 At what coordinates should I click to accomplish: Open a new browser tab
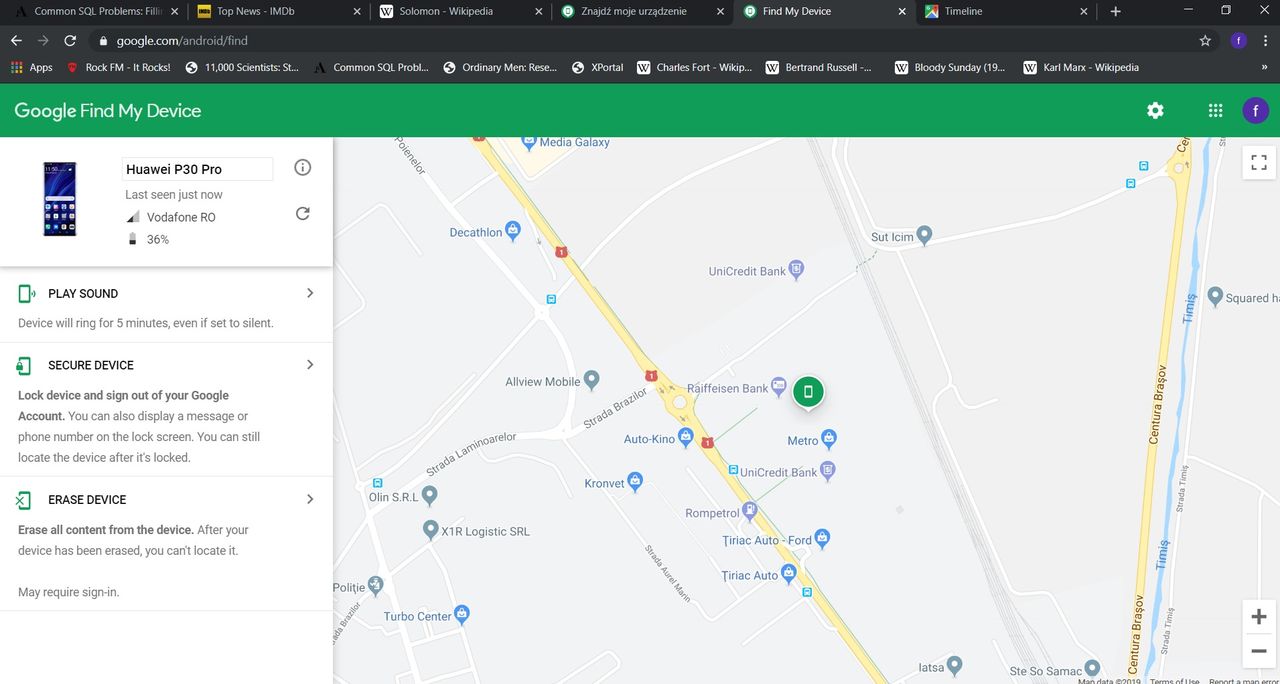pyautogui.click(x=1116, y=12)
